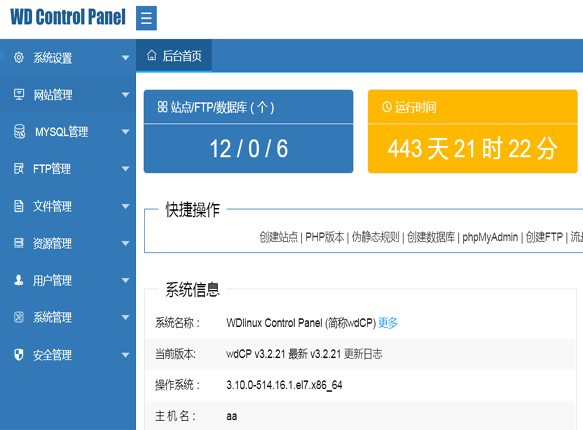Click the 创建站点 quick link

pyautogui.click(x=278, y=237)
